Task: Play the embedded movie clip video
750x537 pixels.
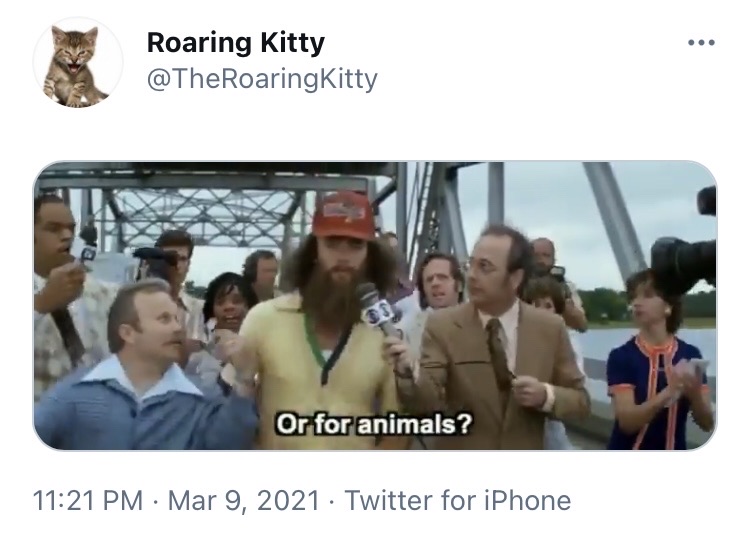Action: (x=375, y=306)
